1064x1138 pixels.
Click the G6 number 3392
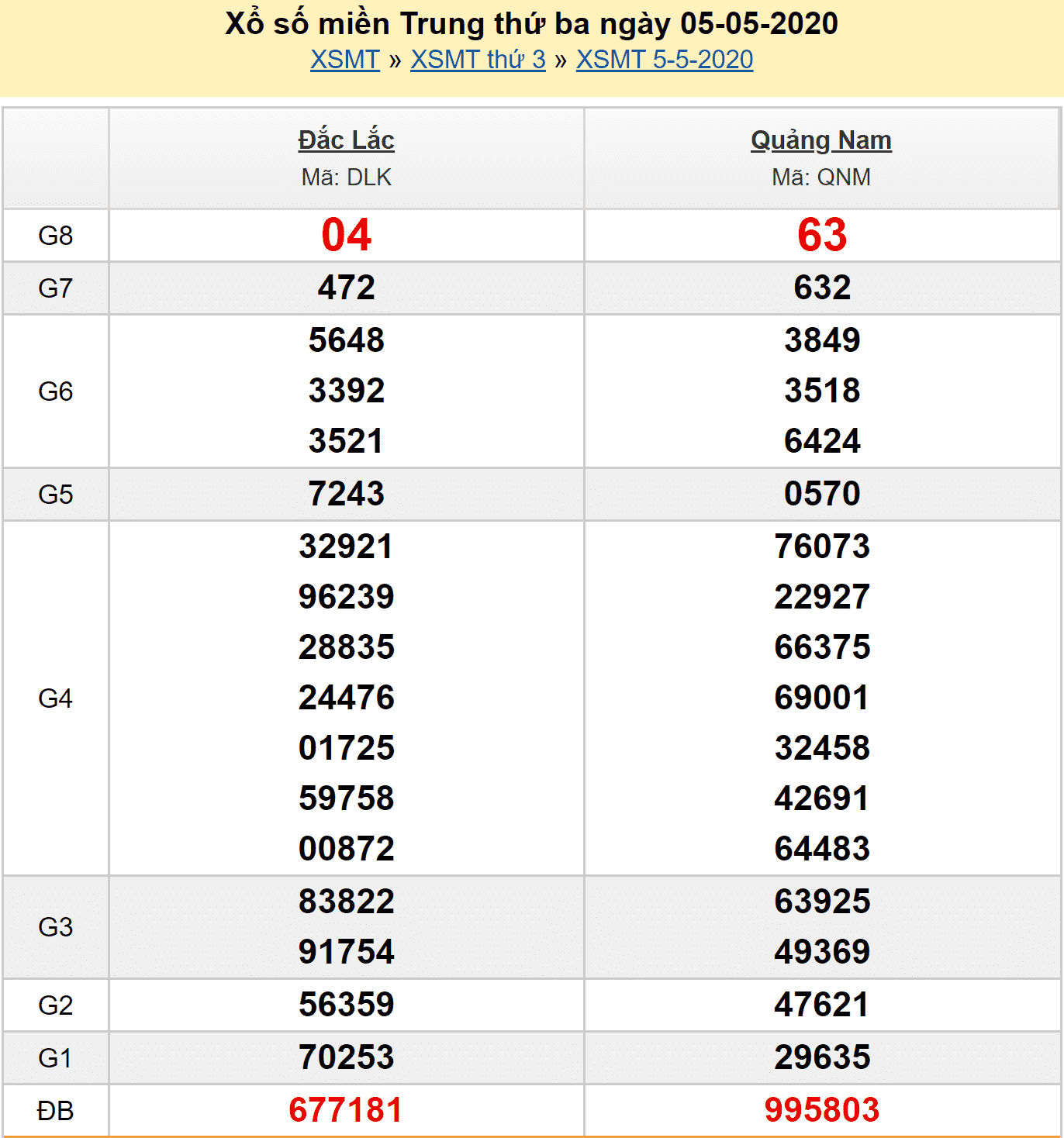click(347, 391)
